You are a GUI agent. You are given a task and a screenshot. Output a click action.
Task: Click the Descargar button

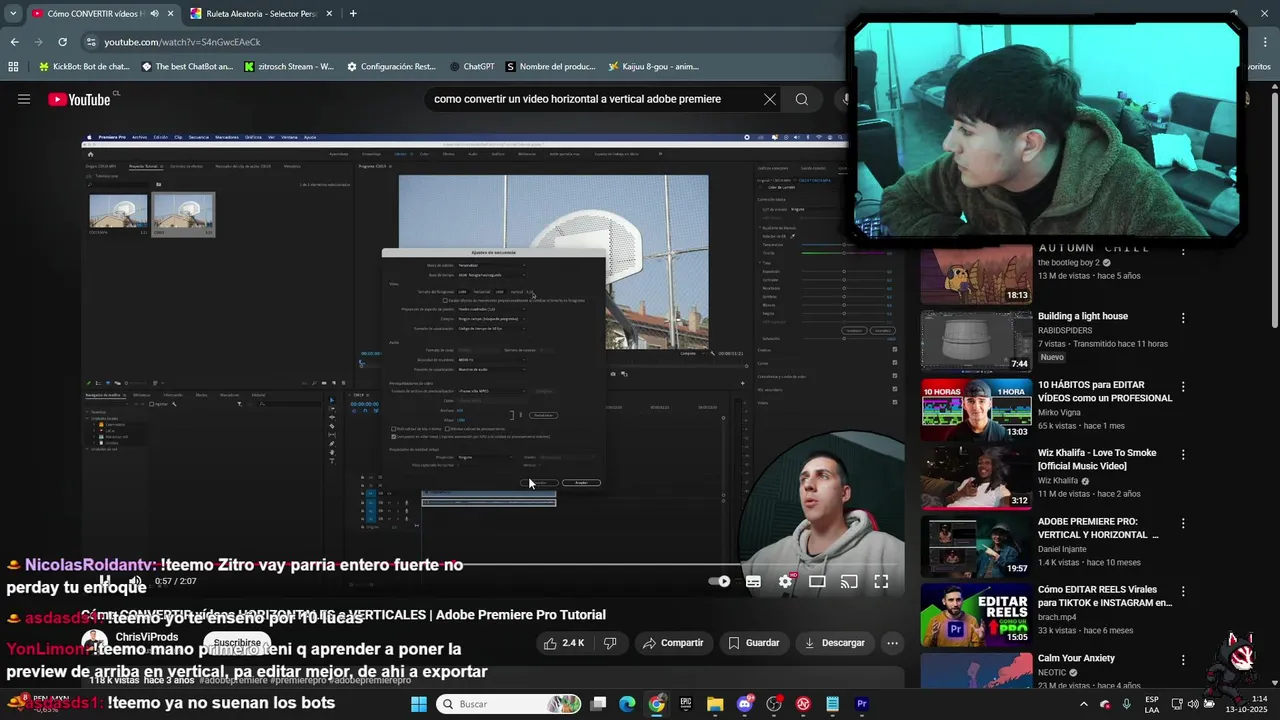(835, 643)
